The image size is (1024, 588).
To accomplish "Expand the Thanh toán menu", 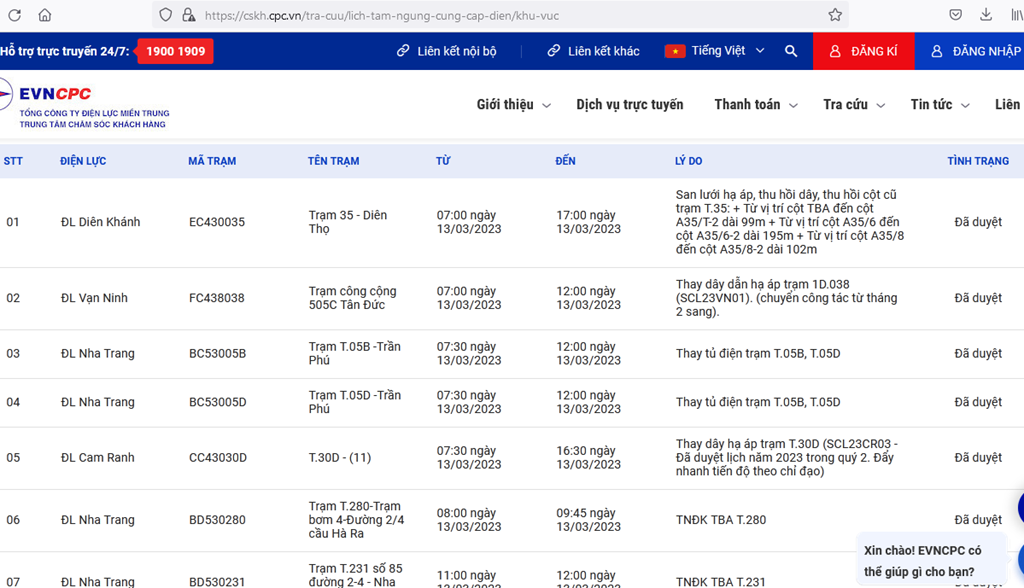I will pyautogui.click(x=755, y=105).
